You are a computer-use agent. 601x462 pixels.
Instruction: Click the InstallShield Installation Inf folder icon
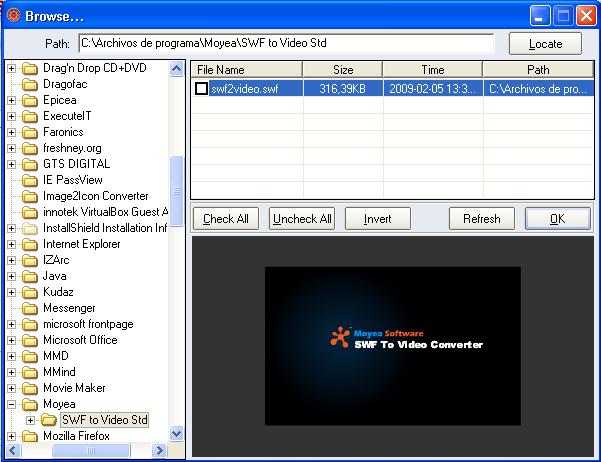(x=30, y=229)
